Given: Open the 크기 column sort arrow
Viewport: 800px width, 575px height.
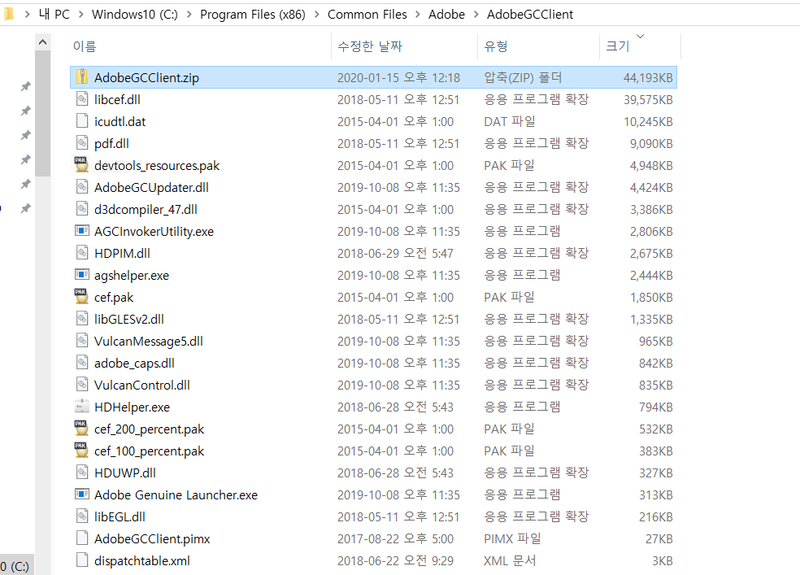Looking at the screenshot, I should 640,36.
